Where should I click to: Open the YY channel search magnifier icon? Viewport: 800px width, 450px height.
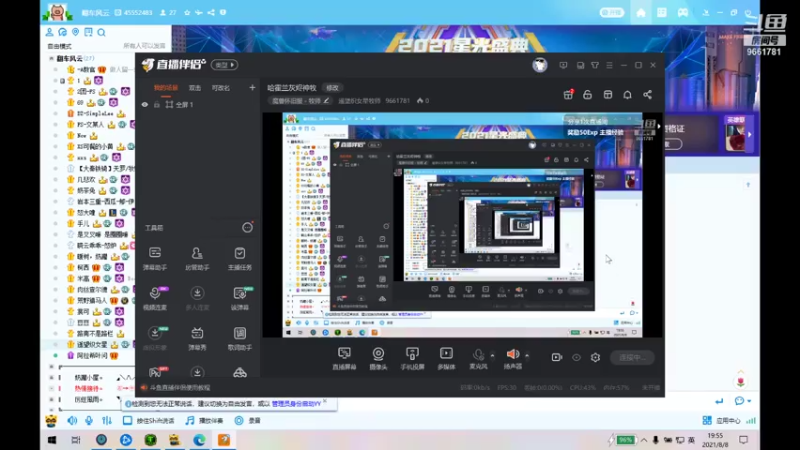[x=102, y=33]
